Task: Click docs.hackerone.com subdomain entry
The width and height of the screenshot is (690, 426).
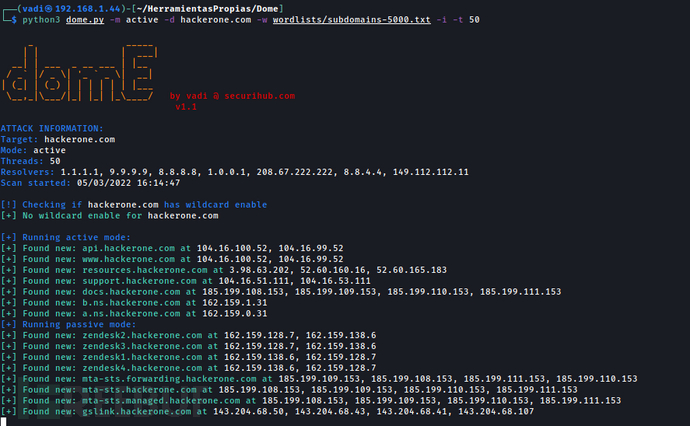Action: click(x=131, y=292)
